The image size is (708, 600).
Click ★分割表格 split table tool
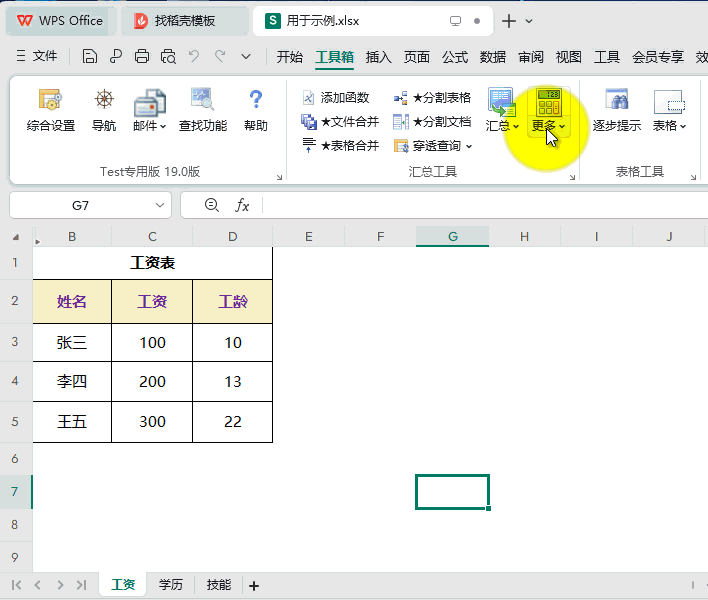click(x=432, y=97)
